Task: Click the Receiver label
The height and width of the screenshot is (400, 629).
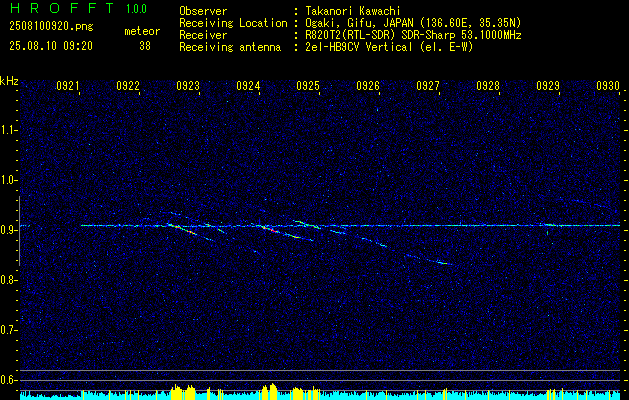Action: [203, 35]
